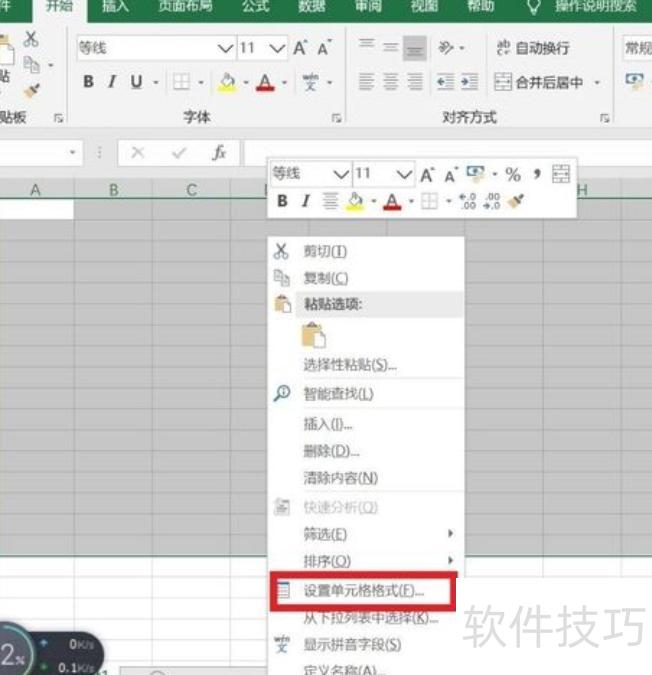Viewport: 652px width, 675px height.
Task: Choose 复制(C) from context menu
Action: [x=366, y=278]
